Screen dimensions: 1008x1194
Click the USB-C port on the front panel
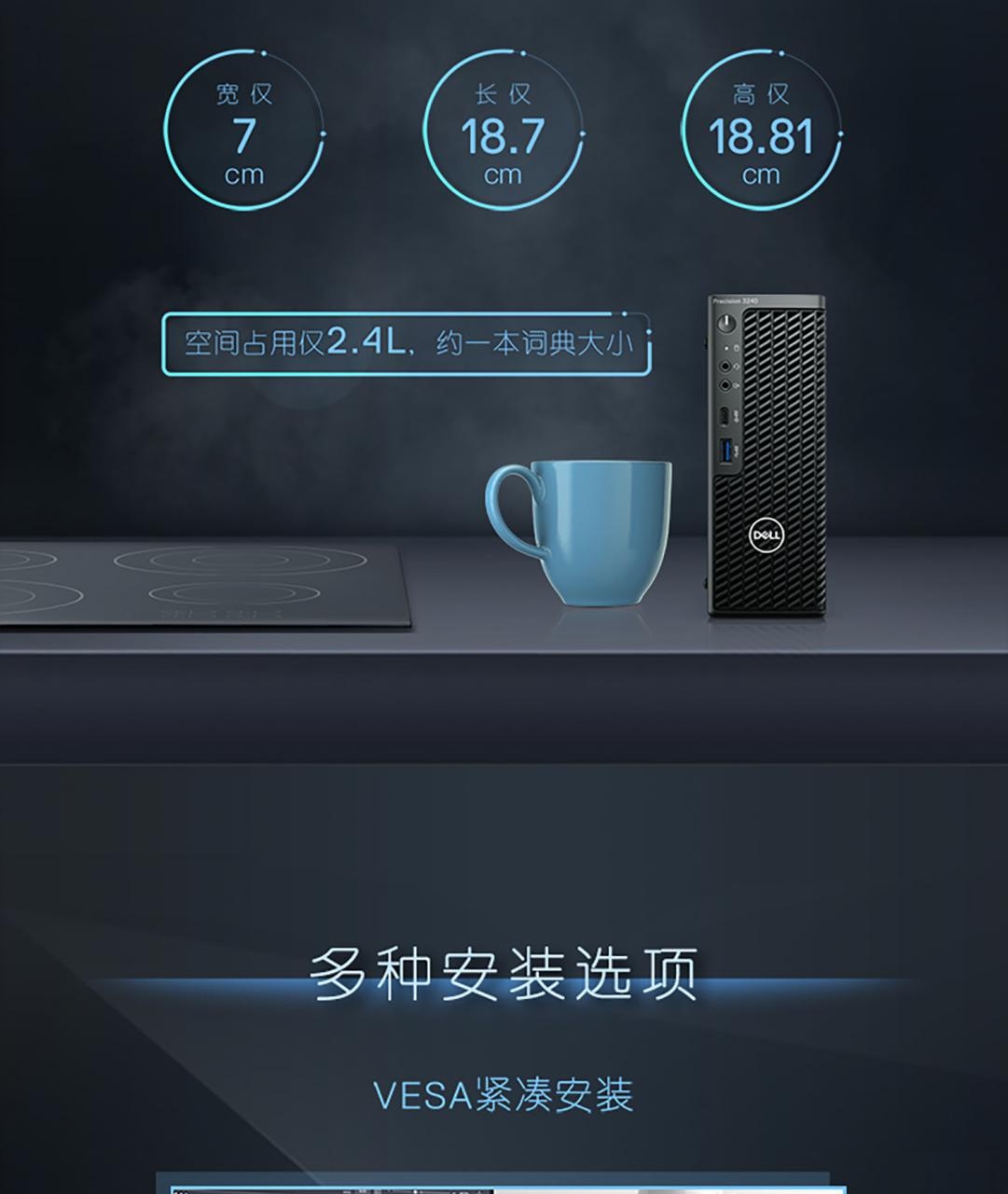[x=725, y=417]
